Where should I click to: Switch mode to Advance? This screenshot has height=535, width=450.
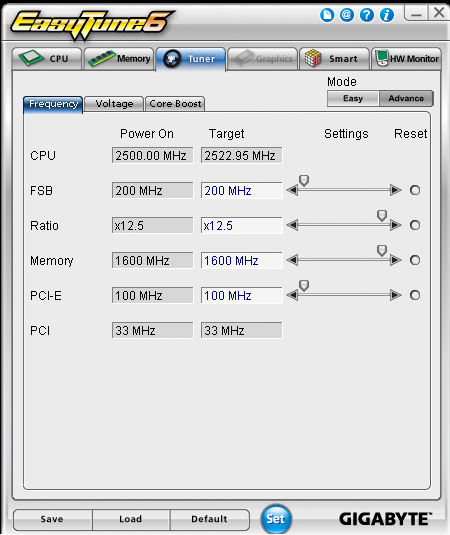(x=406, y=99)
